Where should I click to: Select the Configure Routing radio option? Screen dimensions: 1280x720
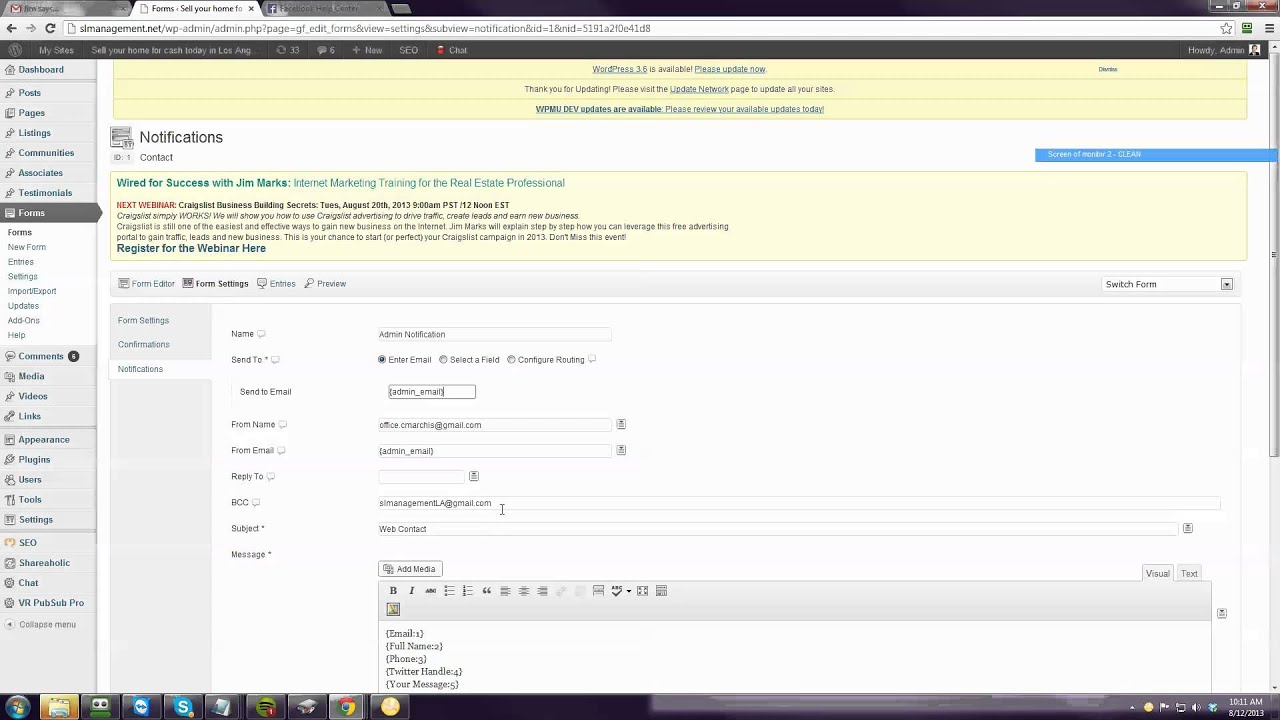[x=511, y=360]
